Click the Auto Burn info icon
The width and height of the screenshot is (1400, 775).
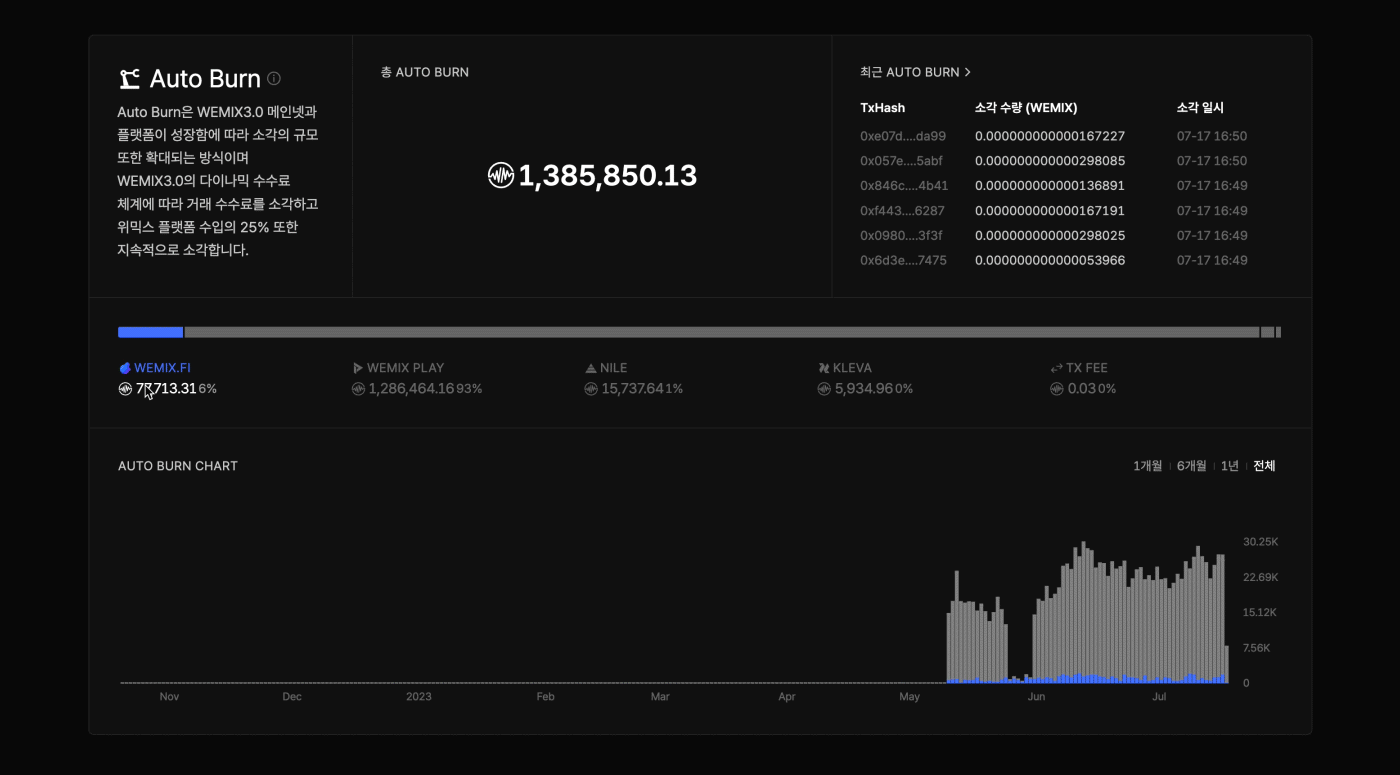pyautogui.click(x=274, y=79)
